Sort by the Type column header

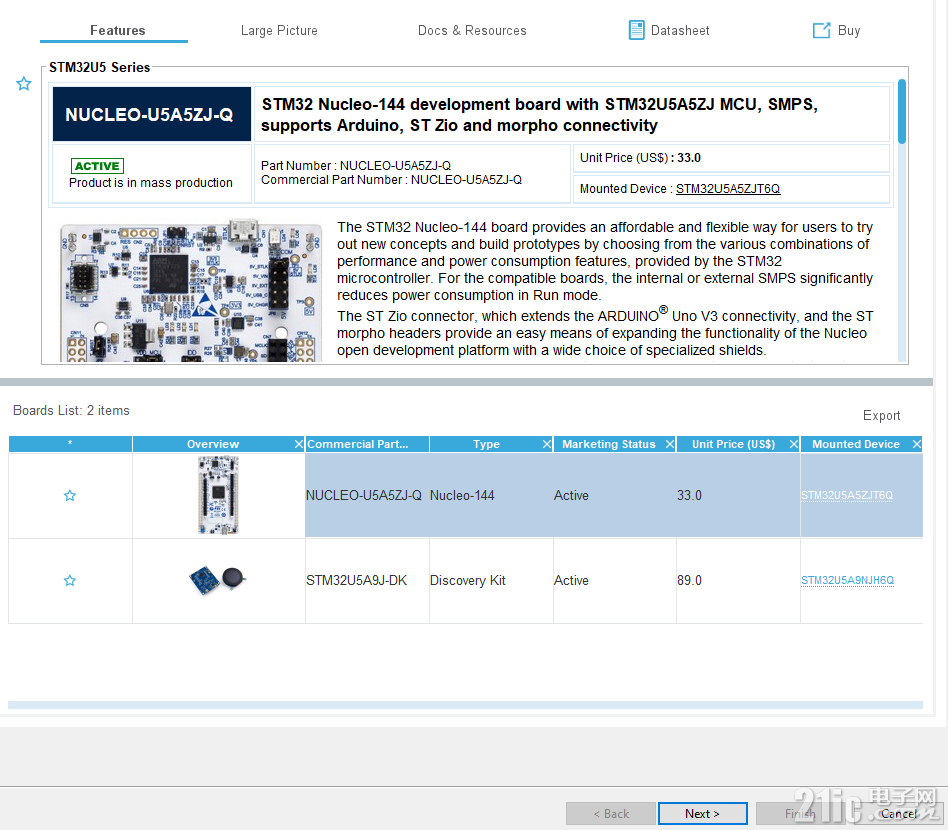coord(486,443)
